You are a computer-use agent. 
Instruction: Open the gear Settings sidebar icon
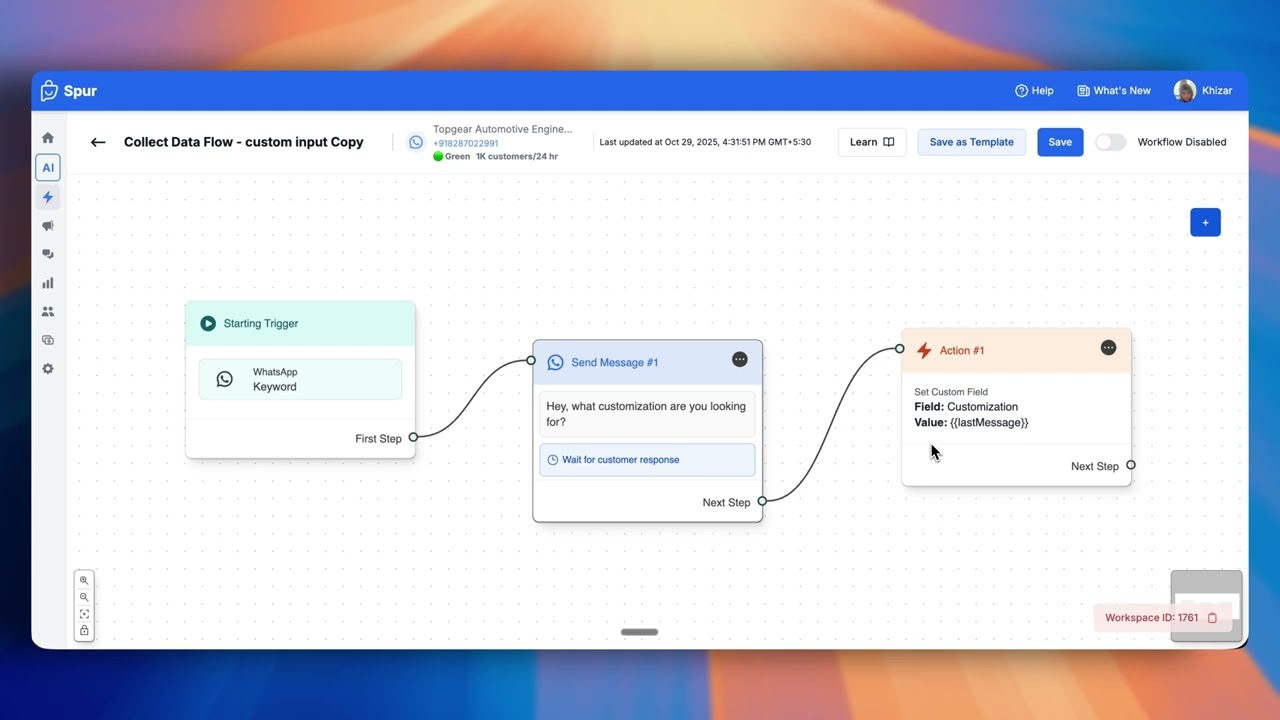click(x=47, y=369)
